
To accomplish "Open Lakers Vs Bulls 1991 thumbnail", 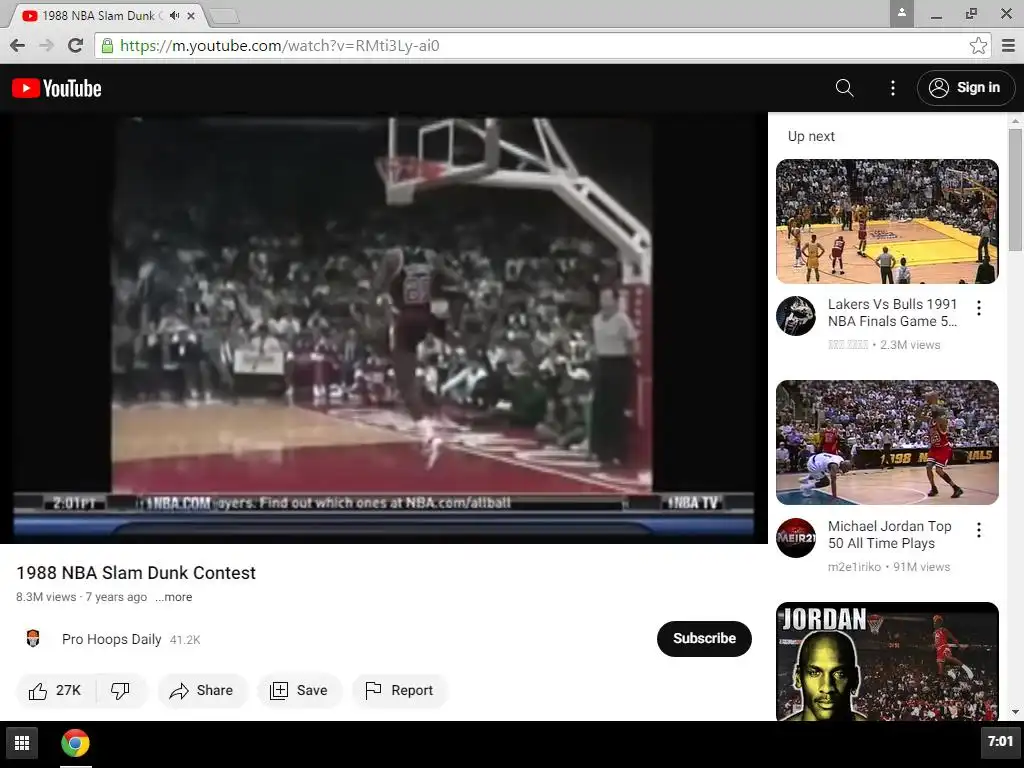I will (x=887, y=221).
